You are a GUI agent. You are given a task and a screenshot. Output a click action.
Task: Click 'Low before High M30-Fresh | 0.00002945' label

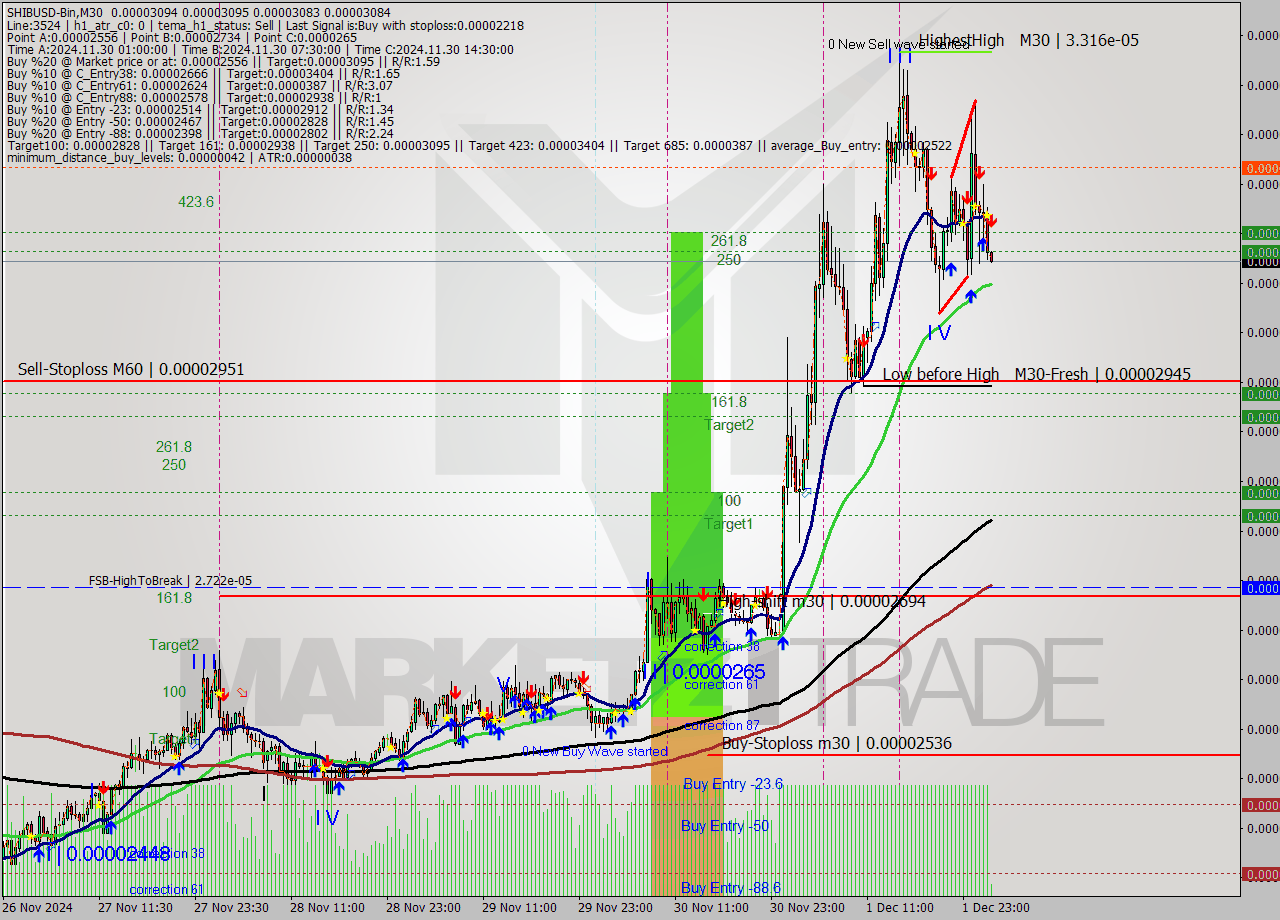click(1037, 374)
